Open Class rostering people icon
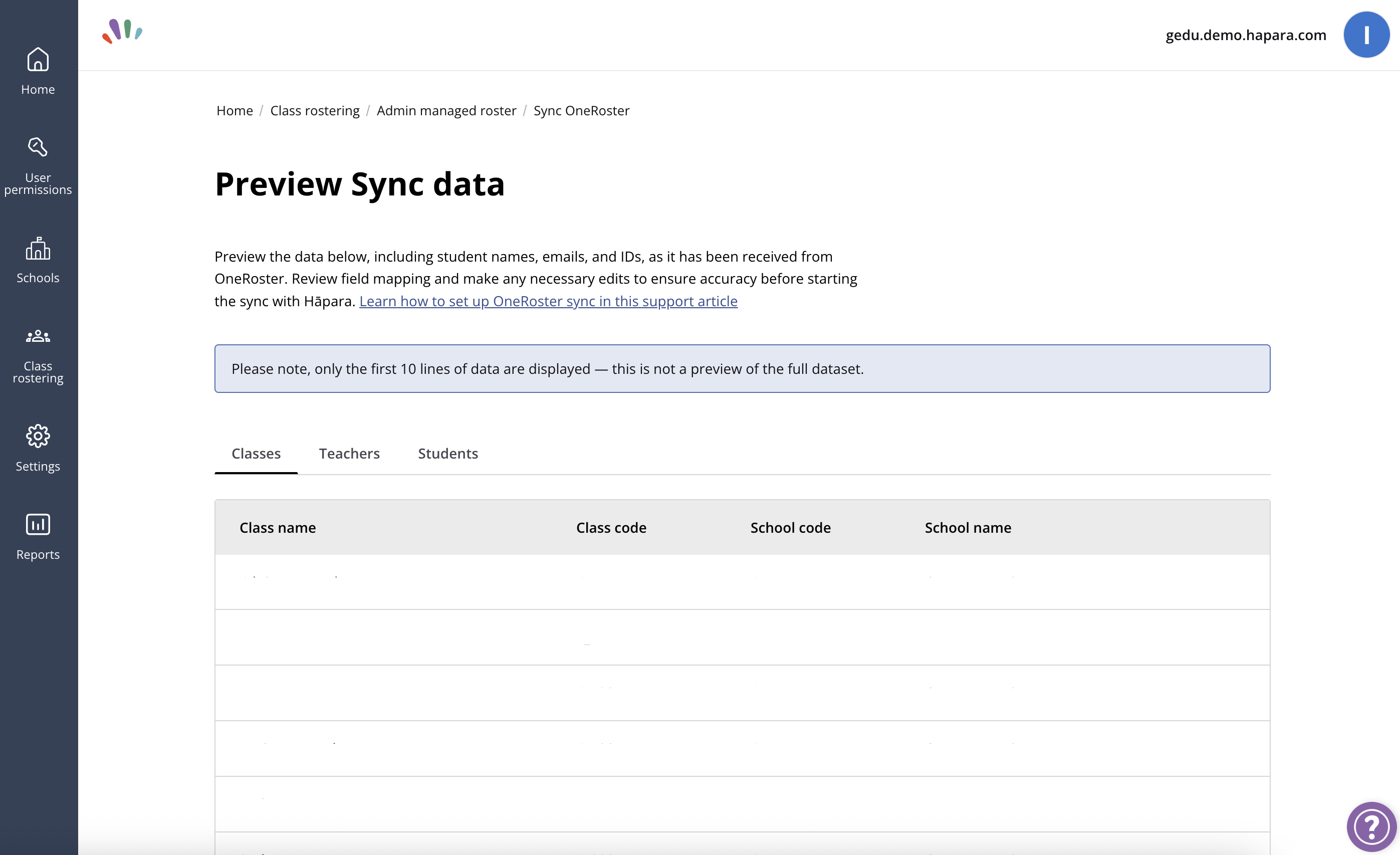The height and width of the screenshot is (855, 1400). pos(38,336)
